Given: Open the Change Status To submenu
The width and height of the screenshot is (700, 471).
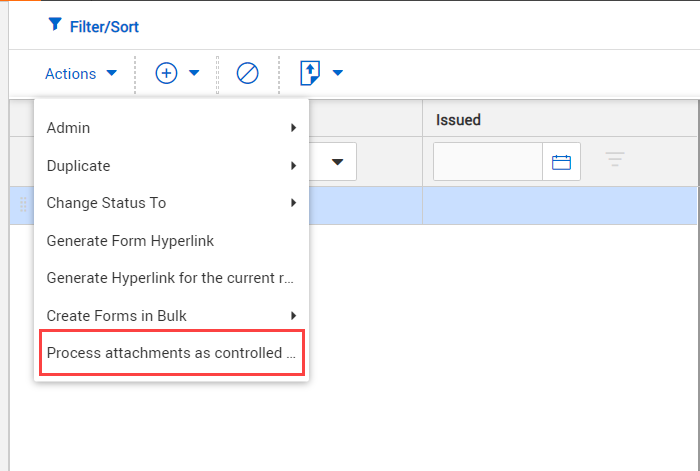Looking at the screenshot, I should tap(171, 203).
